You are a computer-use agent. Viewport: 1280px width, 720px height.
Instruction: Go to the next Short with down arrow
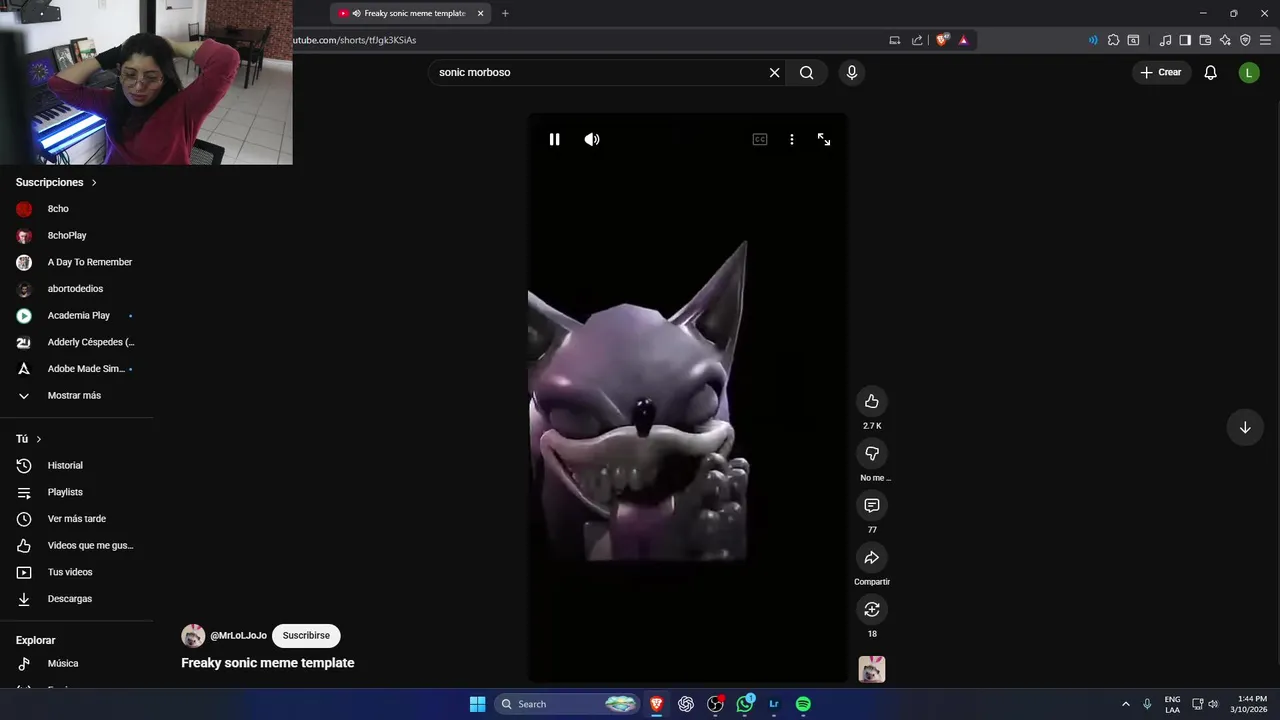[x=1245, y=427]
